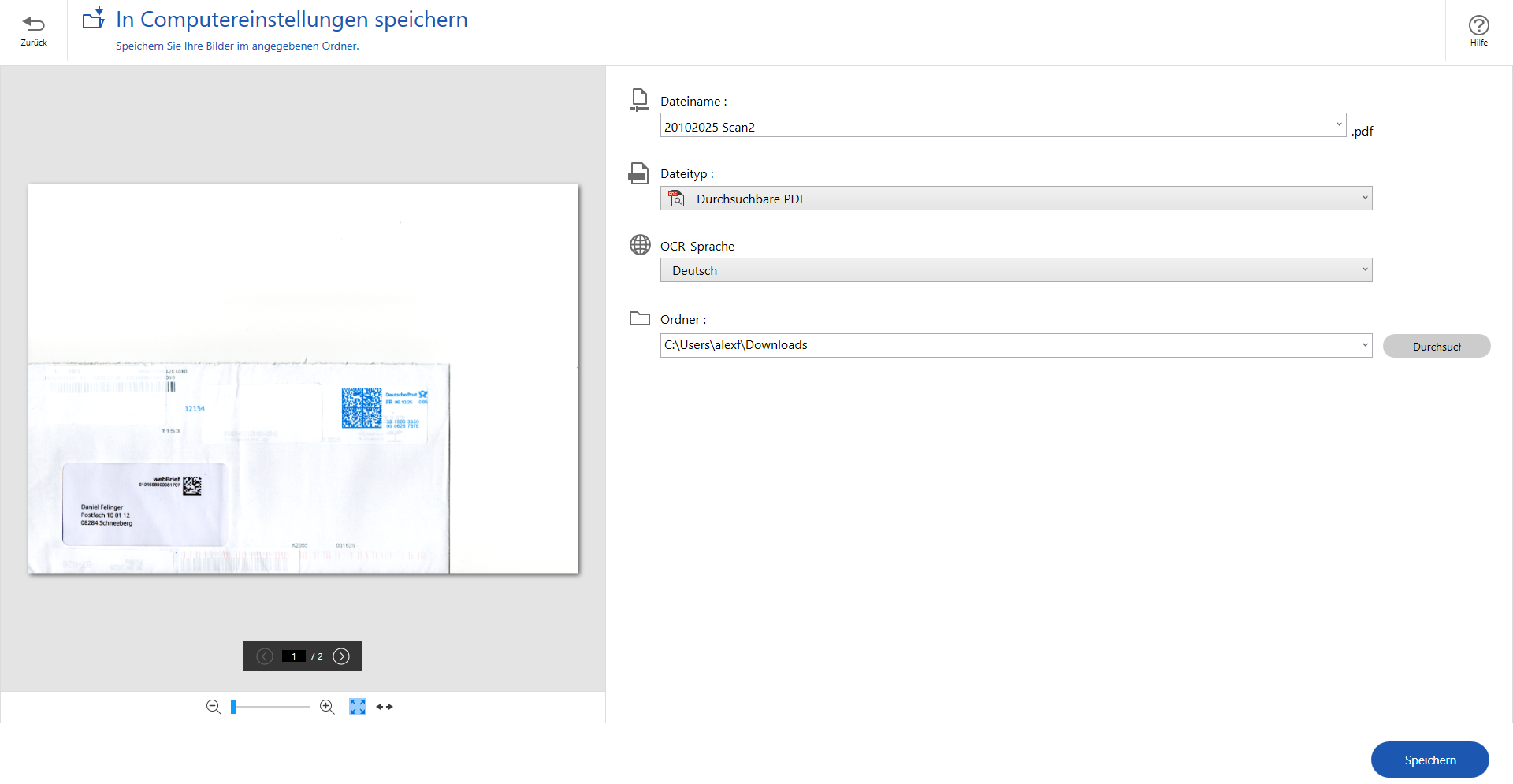This screenshot has width=1513, height=784.
Task: Click the fit-to-width arrows icon
Action: (x=385, y=707)
